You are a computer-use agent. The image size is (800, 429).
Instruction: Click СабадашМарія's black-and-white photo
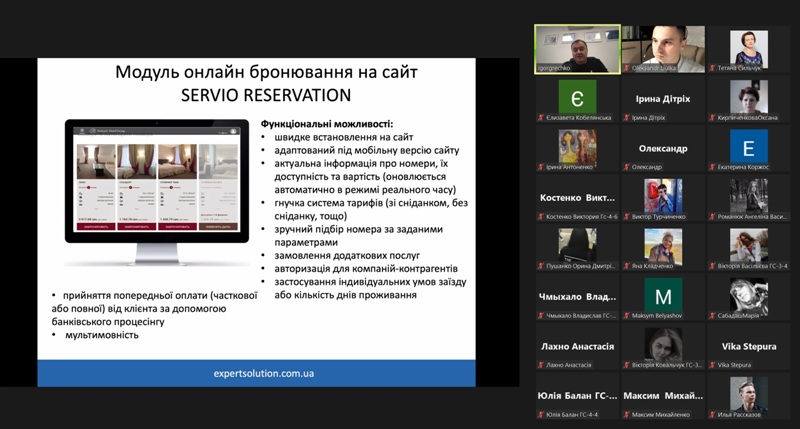point(748,295)
